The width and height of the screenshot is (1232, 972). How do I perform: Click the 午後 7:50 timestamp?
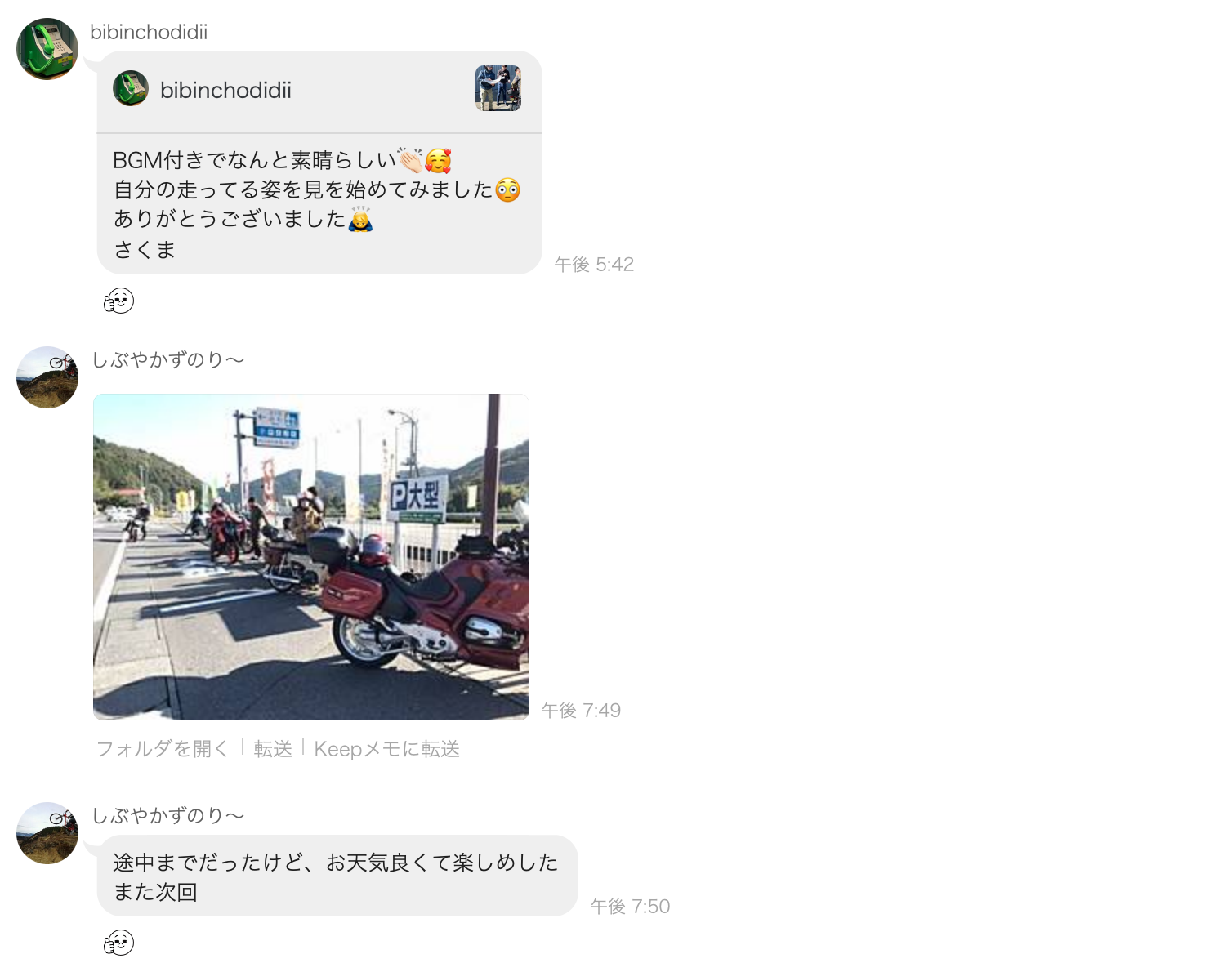pos(630,907)
